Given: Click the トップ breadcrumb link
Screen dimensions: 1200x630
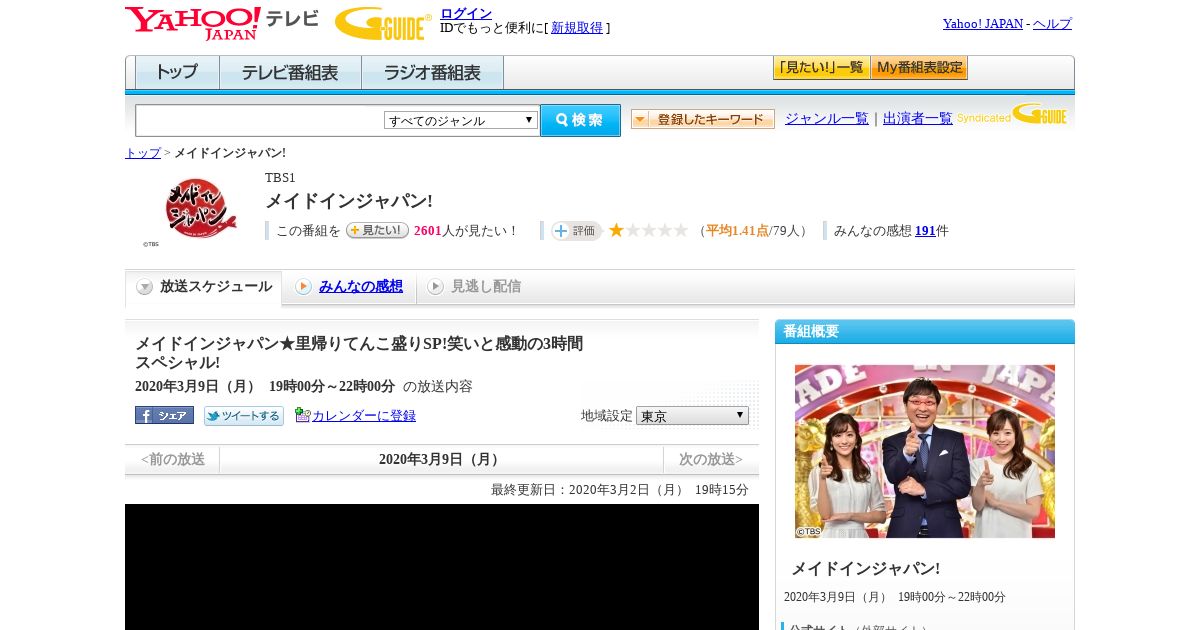Looking at the screenshot, I should pos(143,153).
